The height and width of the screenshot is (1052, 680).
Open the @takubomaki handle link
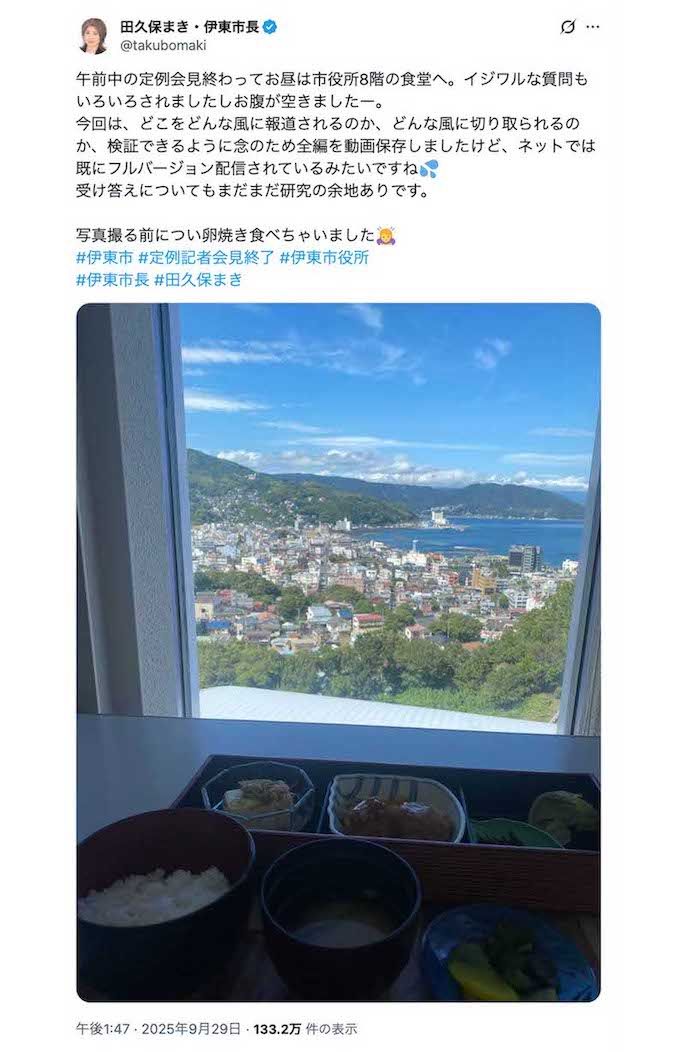[163, 46]
